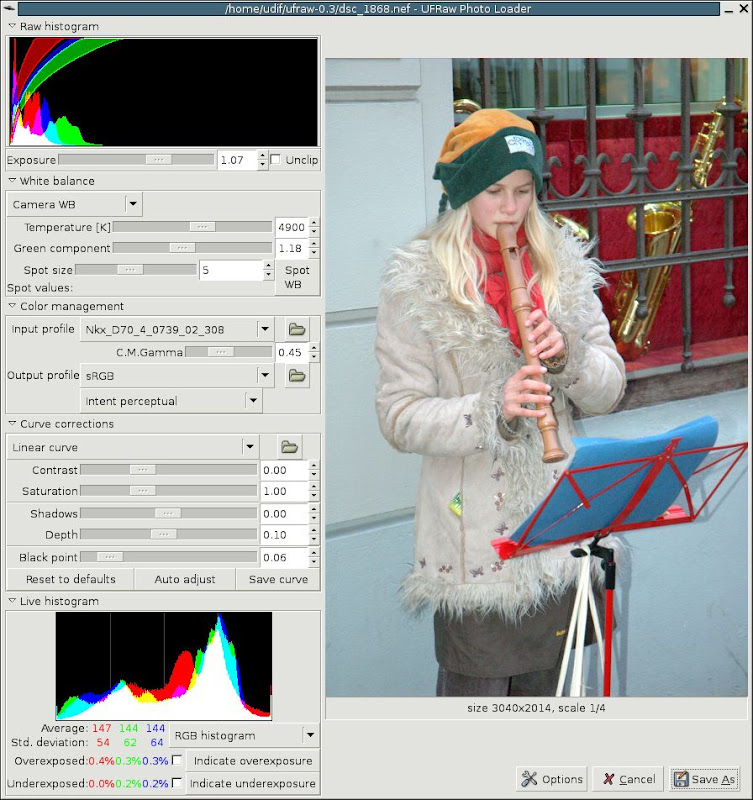Click the Shadows value field
The width and height of the screenshot is (753, 800).
pos(284,514)
